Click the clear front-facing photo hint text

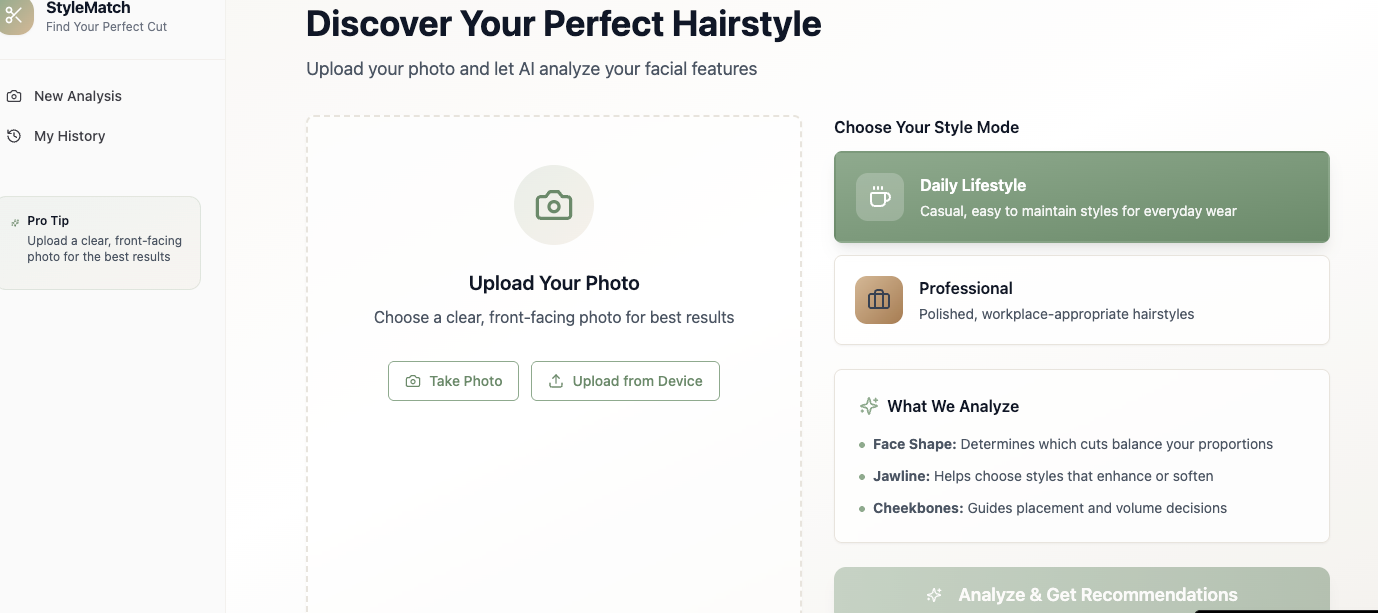[x=554, y=317]
